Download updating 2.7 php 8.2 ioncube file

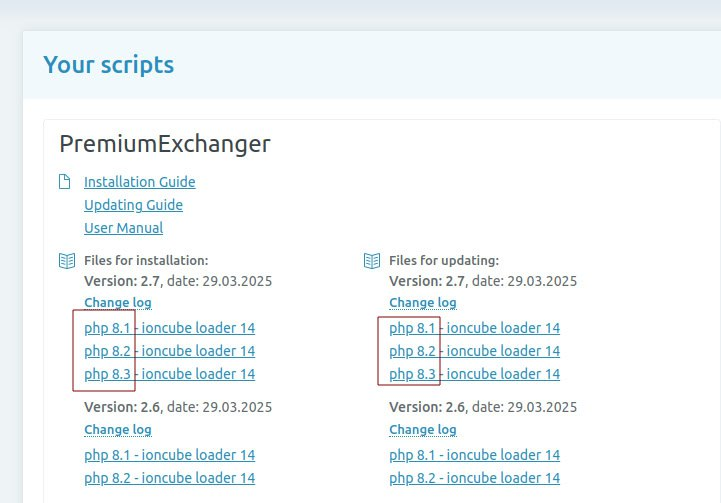coord(474,351)
